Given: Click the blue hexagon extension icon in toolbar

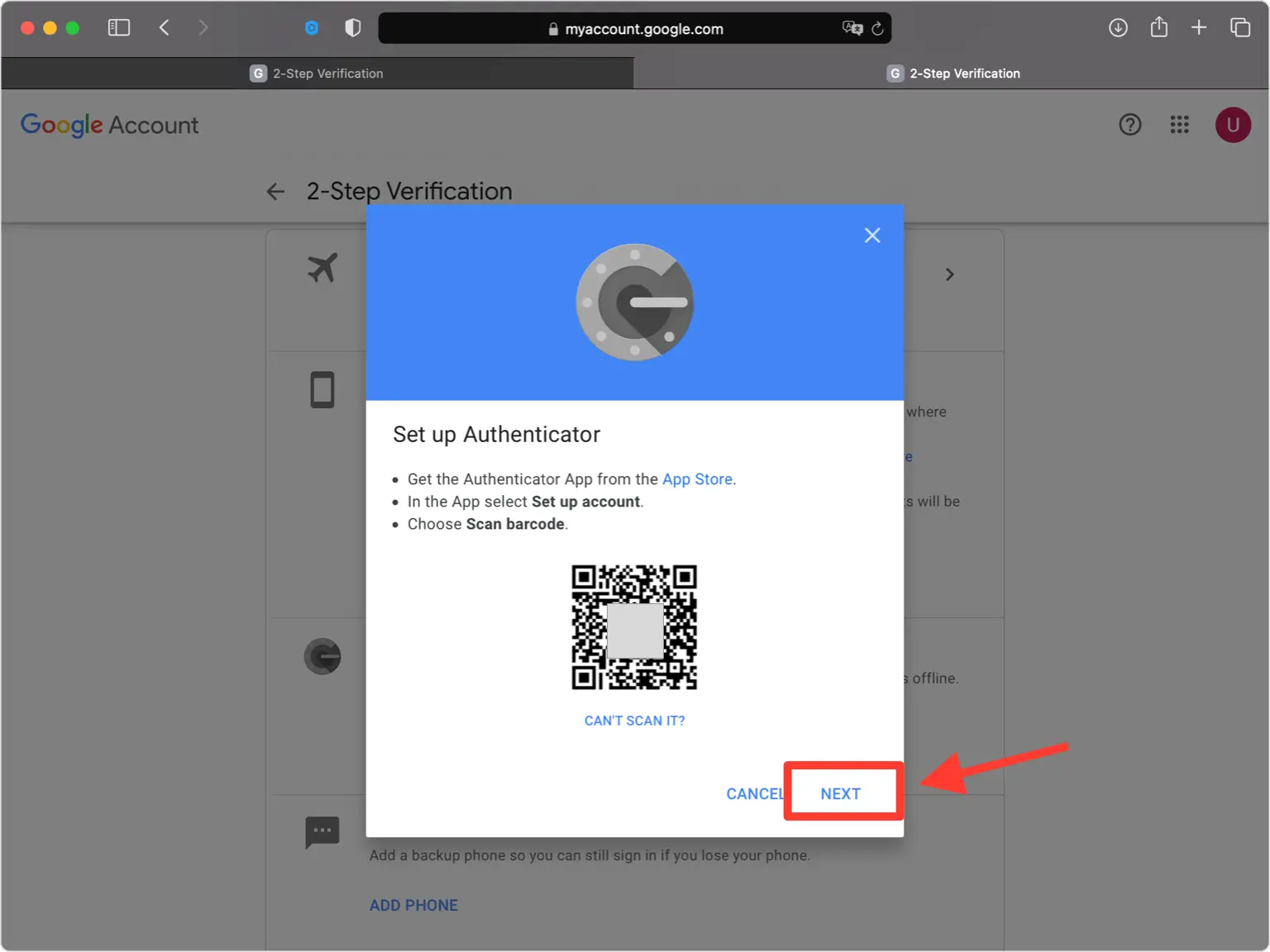Looking at the screenshot, I should click(312, 28).
